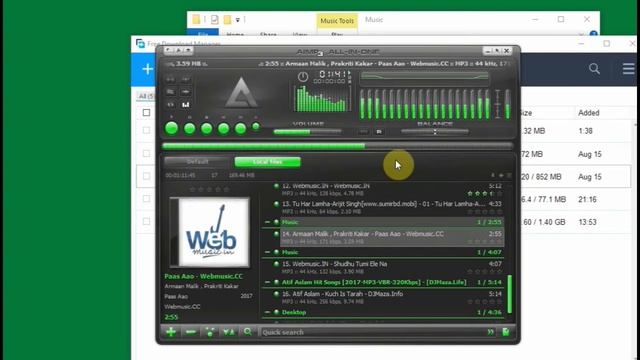
Task: Select track 16. Atif Aslam - Kuch Is Tarah
Action: coord(391,297)
